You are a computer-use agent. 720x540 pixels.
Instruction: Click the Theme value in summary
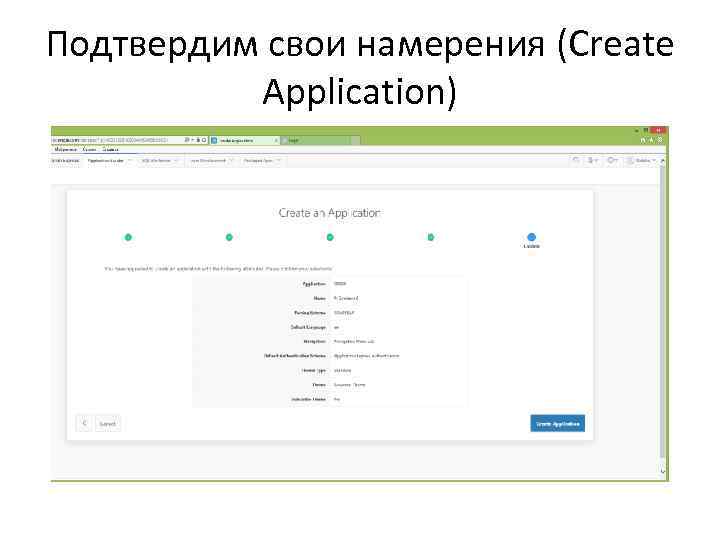coord(349,385)
